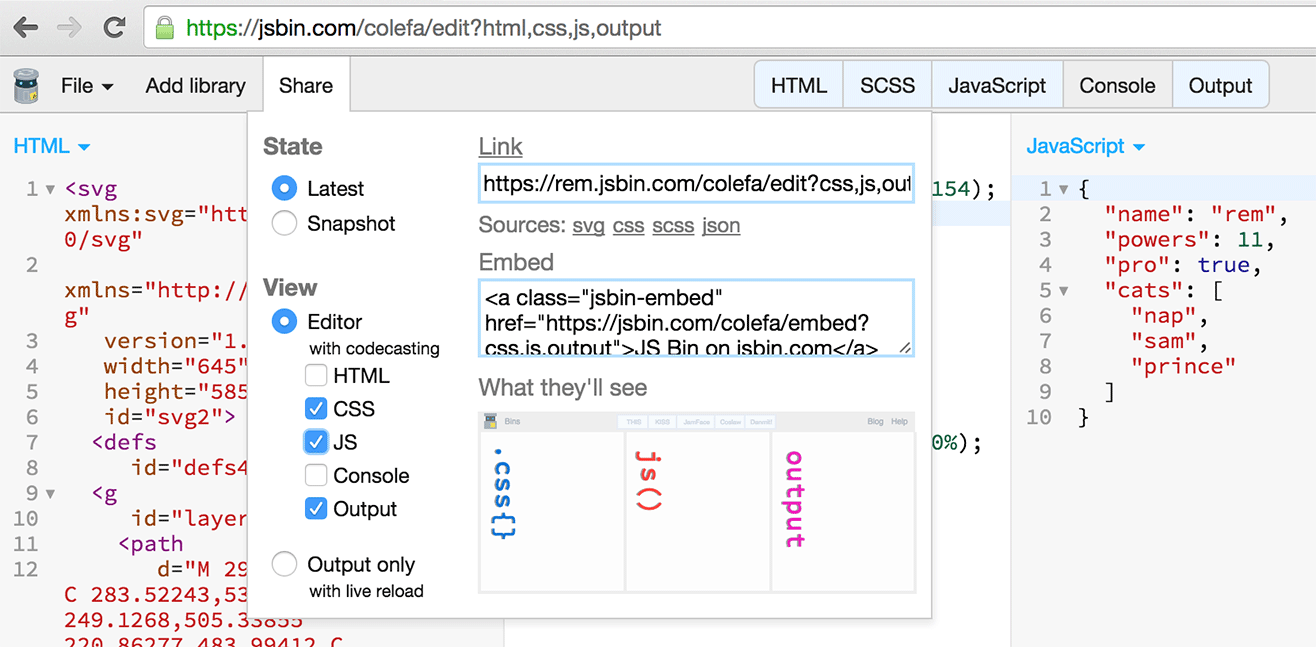Viewport: 1316px width, 647px height.
Task: Open the svg source link
Action: [588, 226]
